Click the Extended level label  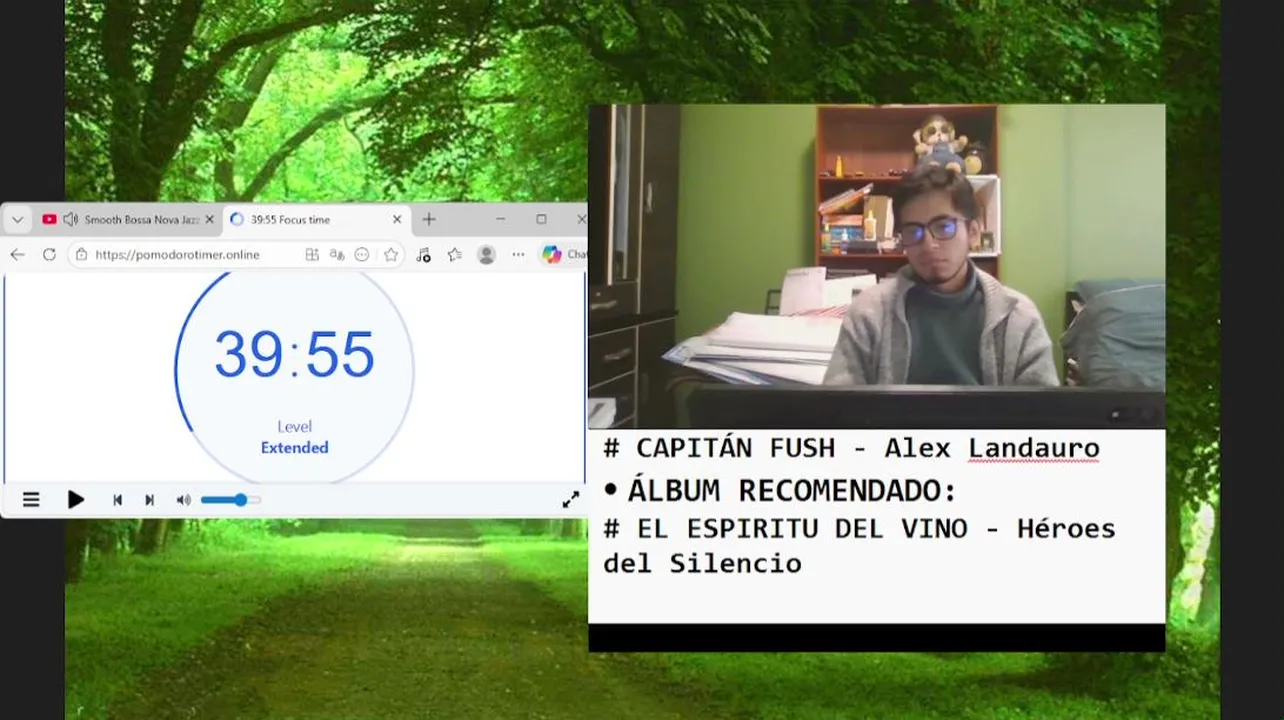(294, 448)
